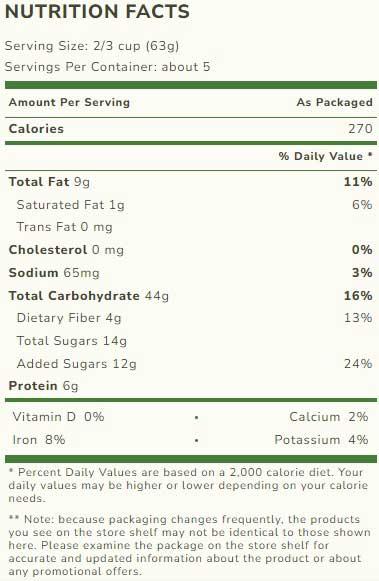Select the Calories 270 value
Image resolution: width=379 pixels, height=581 pixels.
pyautogui.click(x=360, y=129)
